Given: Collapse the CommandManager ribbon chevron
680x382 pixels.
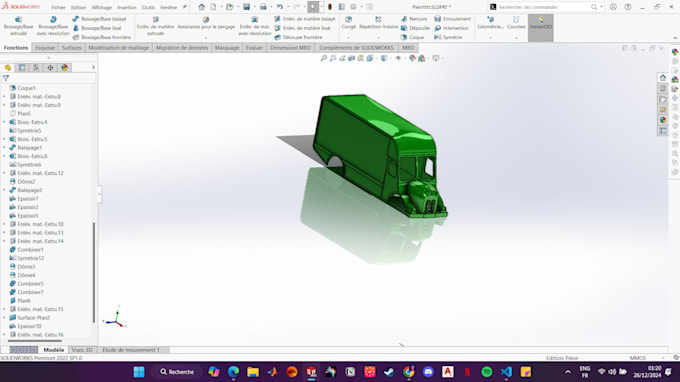Looking at the screenshot, I should click(x=675, y=38).
